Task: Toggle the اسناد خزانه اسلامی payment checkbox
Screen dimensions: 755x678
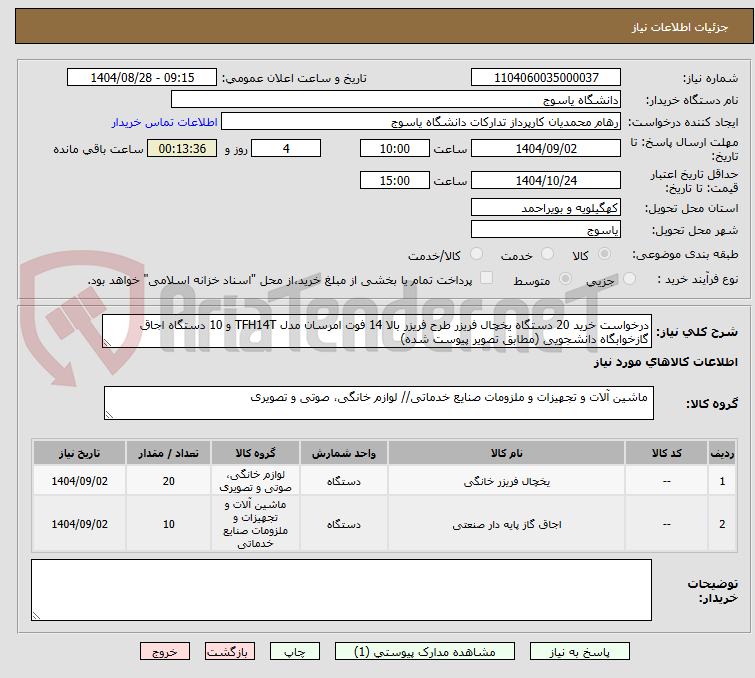Action: click(486, 278)
